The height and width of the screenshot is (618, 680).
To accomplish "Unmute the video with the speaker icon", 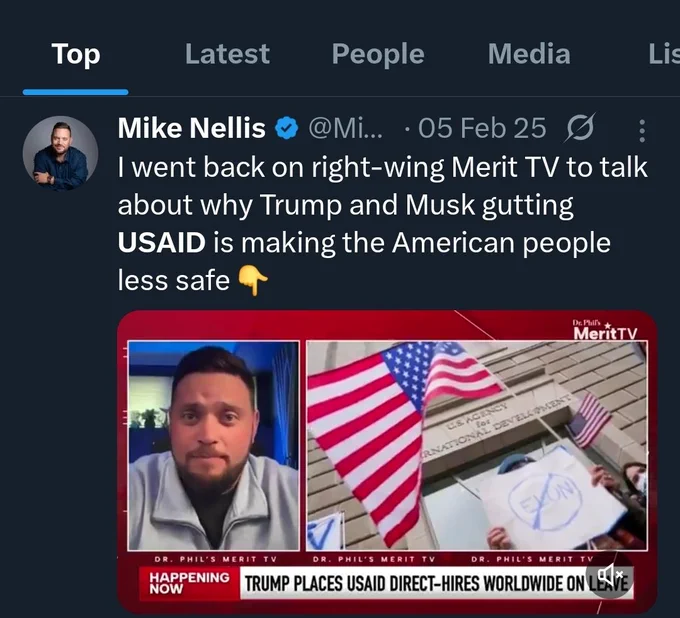I will click(x=610, y=575).
